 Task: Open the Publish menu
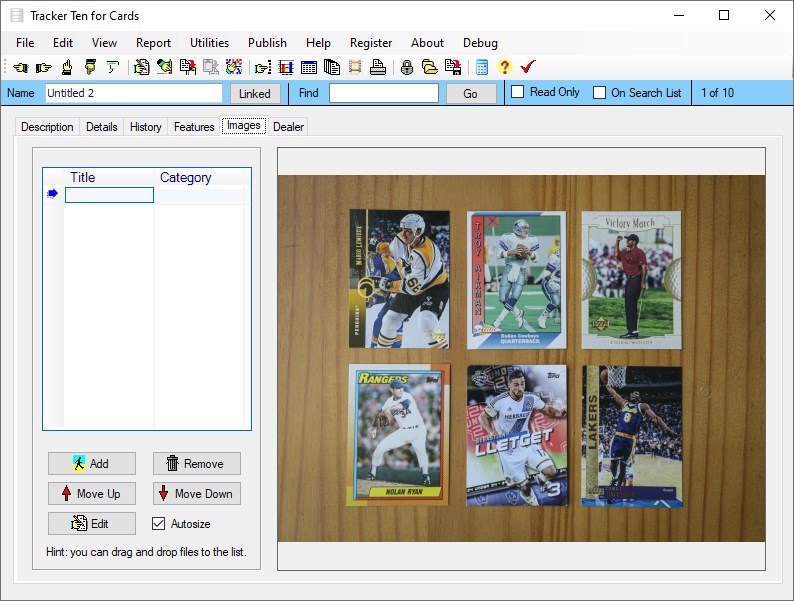tap(267, 43)
